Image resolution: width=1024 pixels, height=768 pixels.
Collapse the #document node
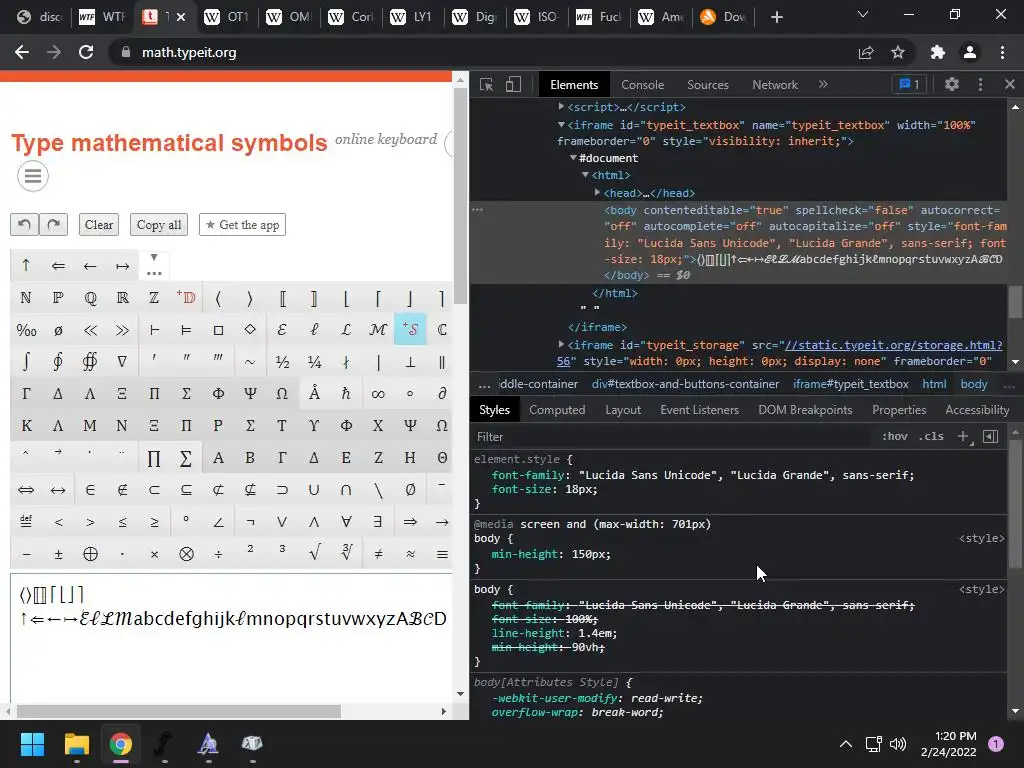point(573,158)
